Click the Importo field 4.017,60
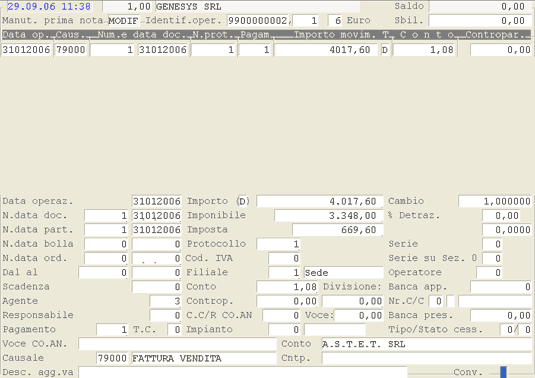 click(320, 201)
